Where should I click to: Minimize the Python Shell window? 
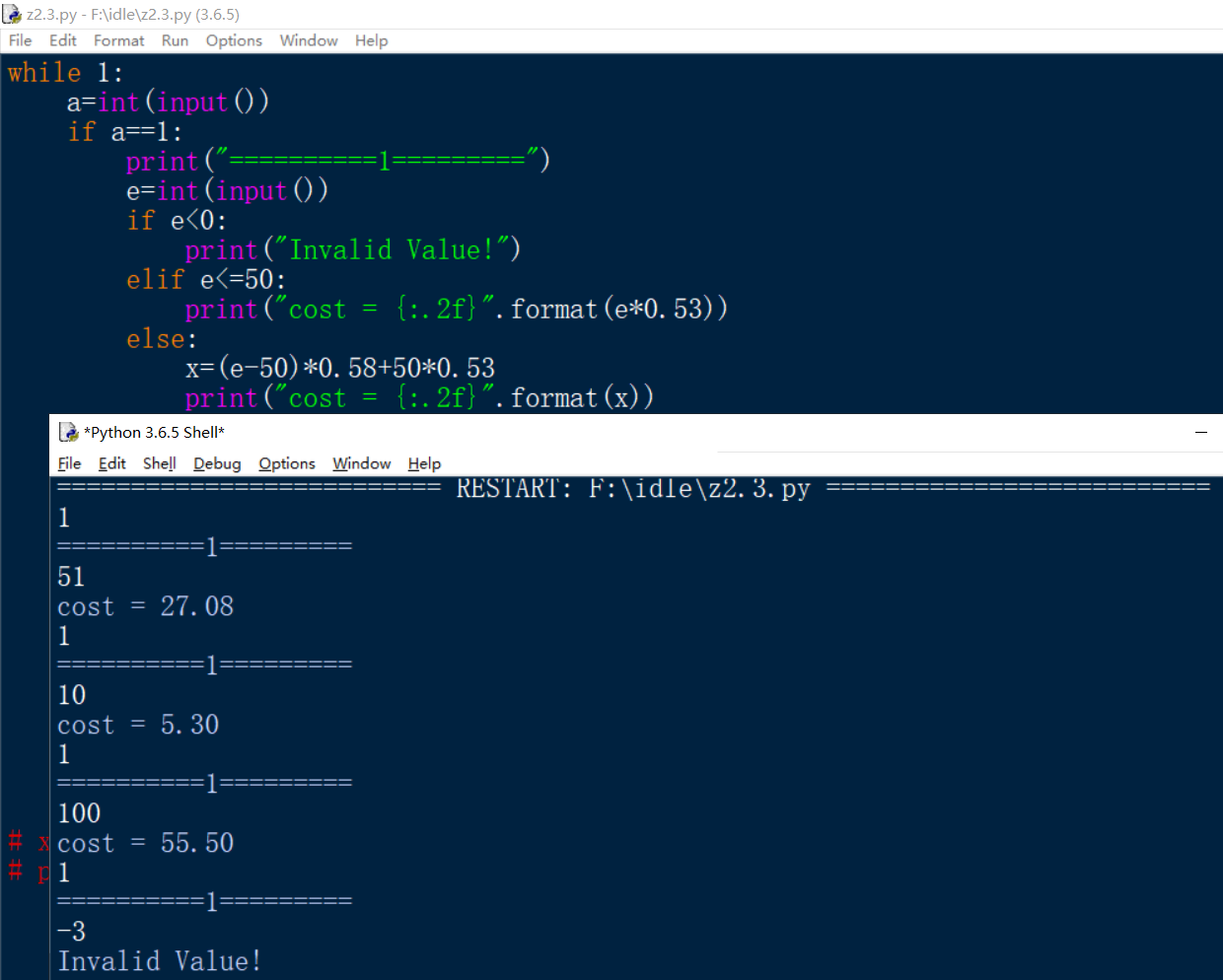click(x=1201, y=432)
